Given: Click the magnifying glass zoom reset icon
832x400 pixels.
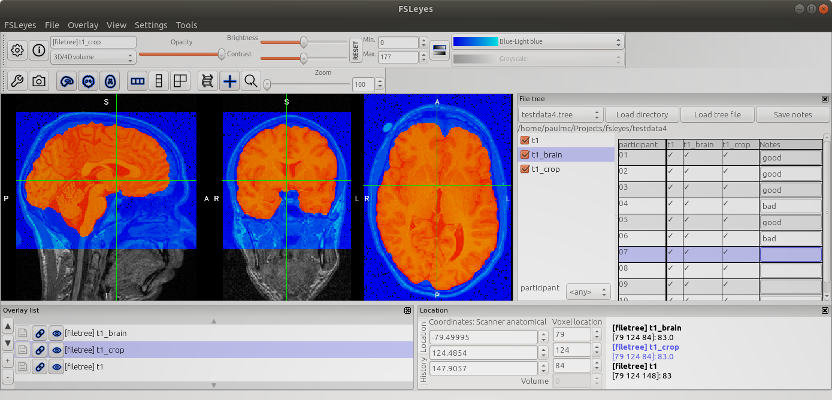Looking at the screenshot, I should [250, 81].
